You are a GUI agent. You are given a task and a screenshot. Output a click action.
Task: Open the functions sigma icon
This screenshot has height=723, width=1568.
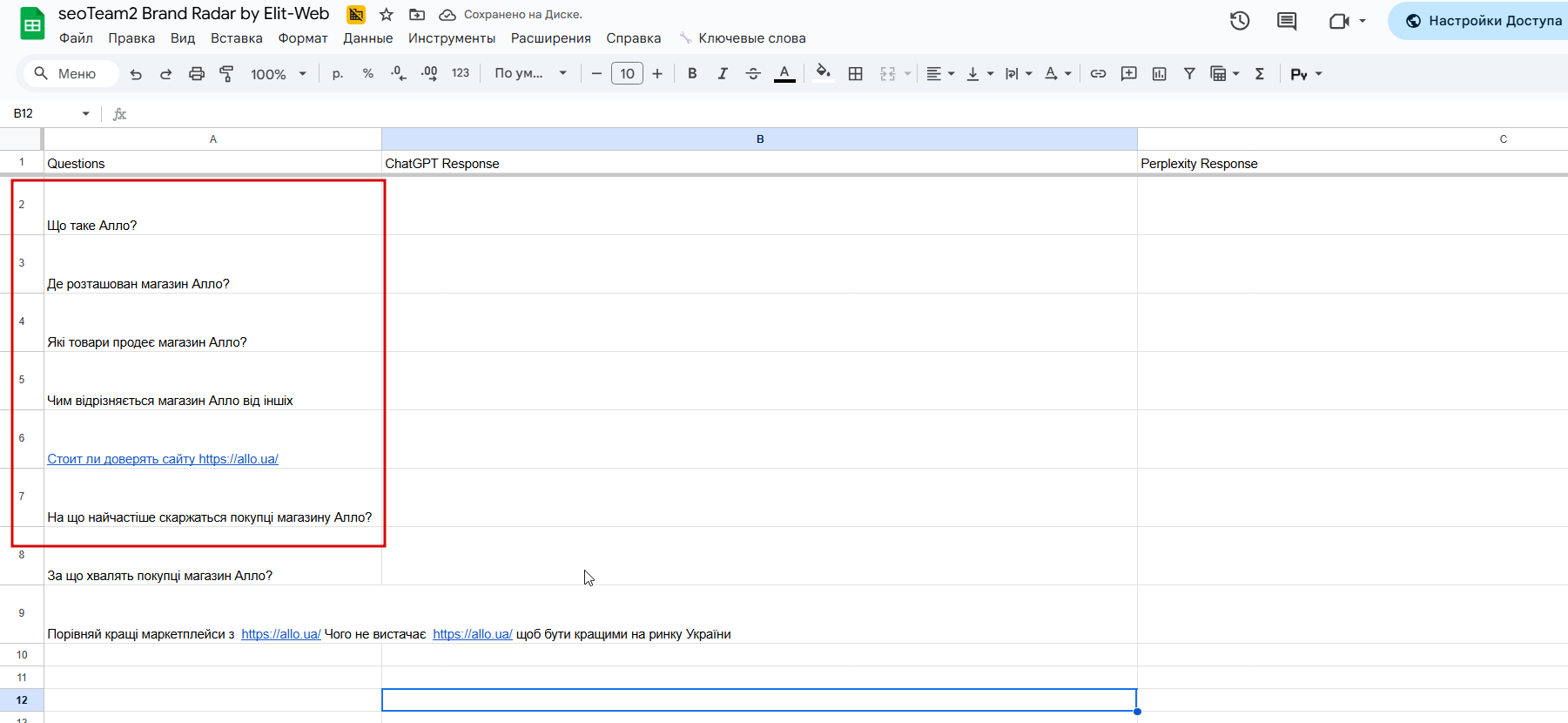pyautogui.click(x=1259, y=74)
